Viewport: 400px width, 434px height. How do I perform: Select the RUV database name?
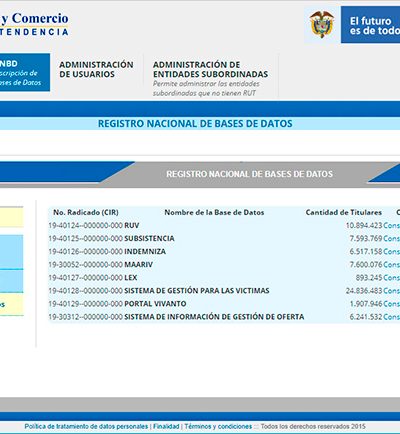(132, 225)
